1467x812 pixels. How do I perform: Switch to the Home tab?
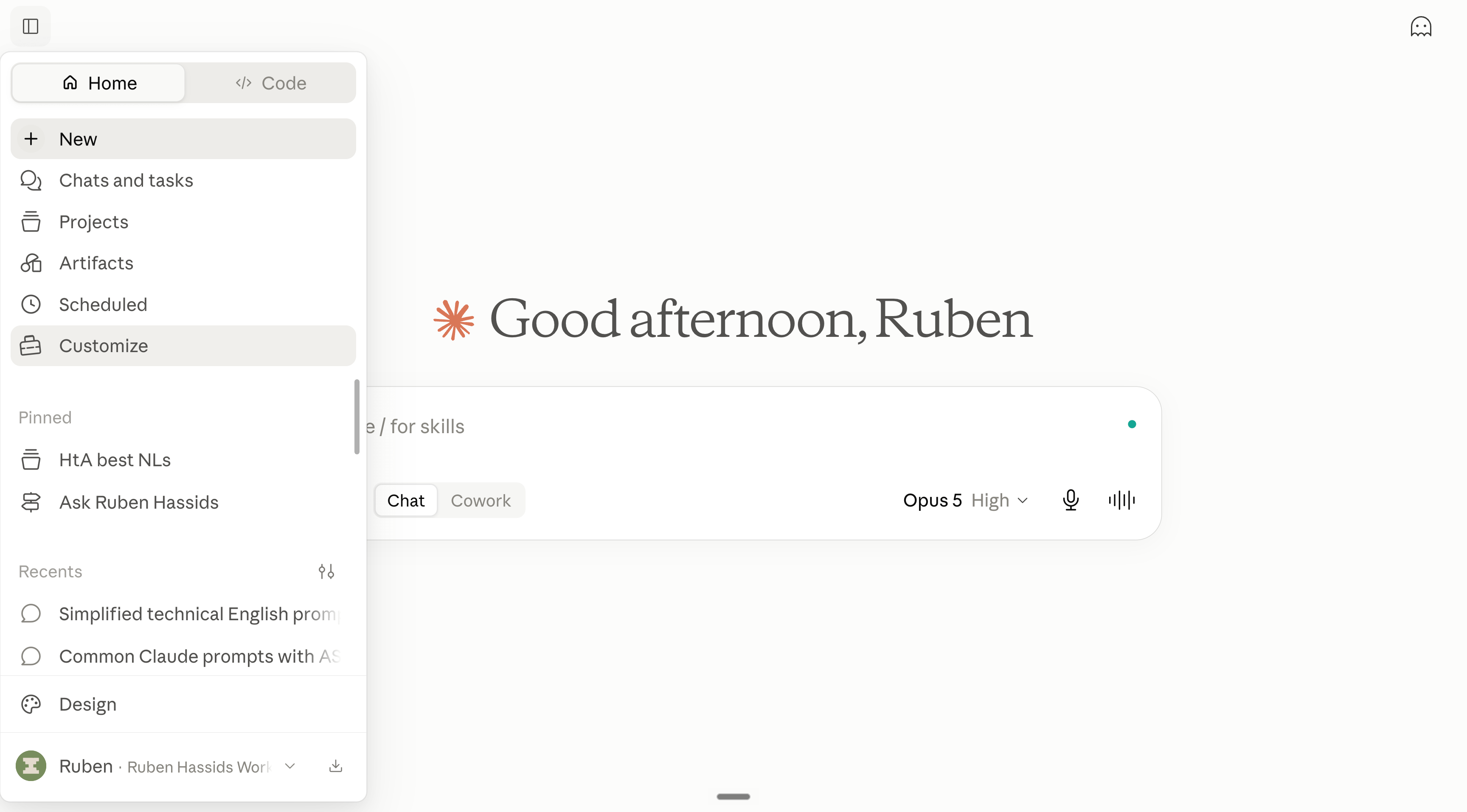98,83
